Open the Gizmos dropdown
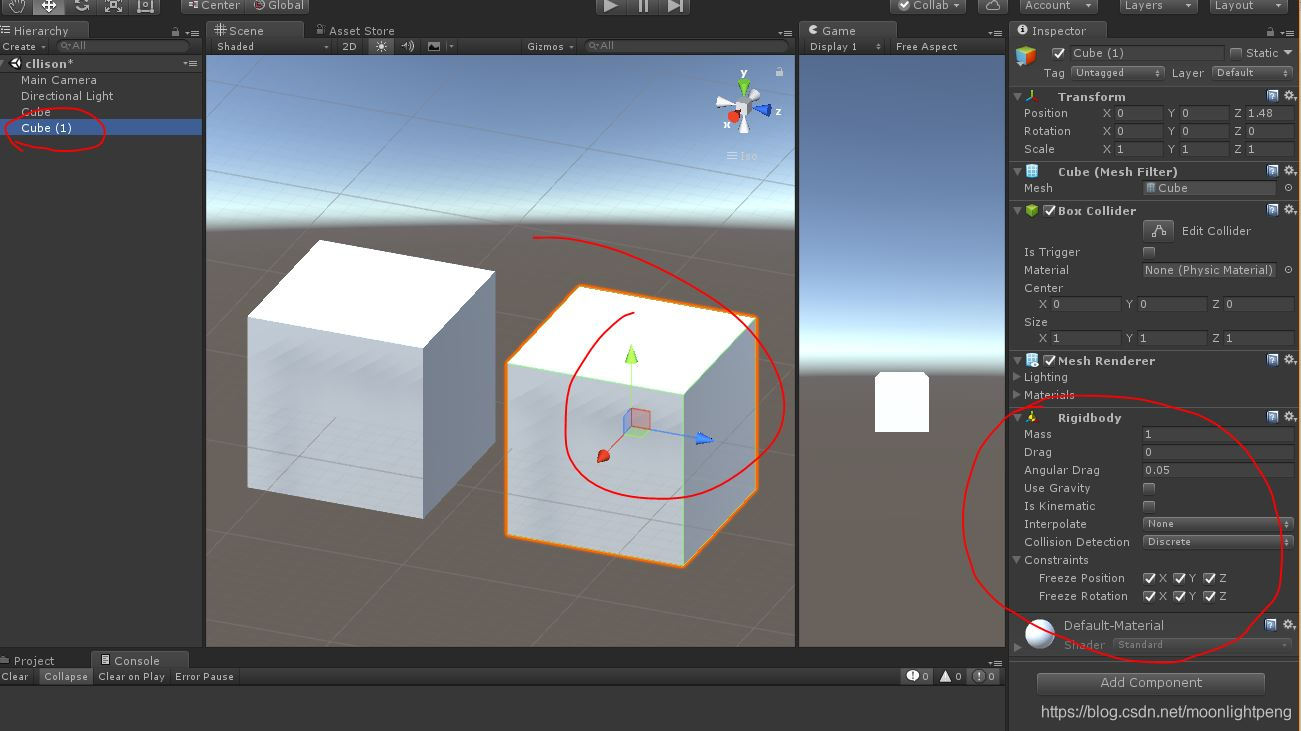Screen dimensions: 1301x731 pyautogui.click(x=551, y=46)
